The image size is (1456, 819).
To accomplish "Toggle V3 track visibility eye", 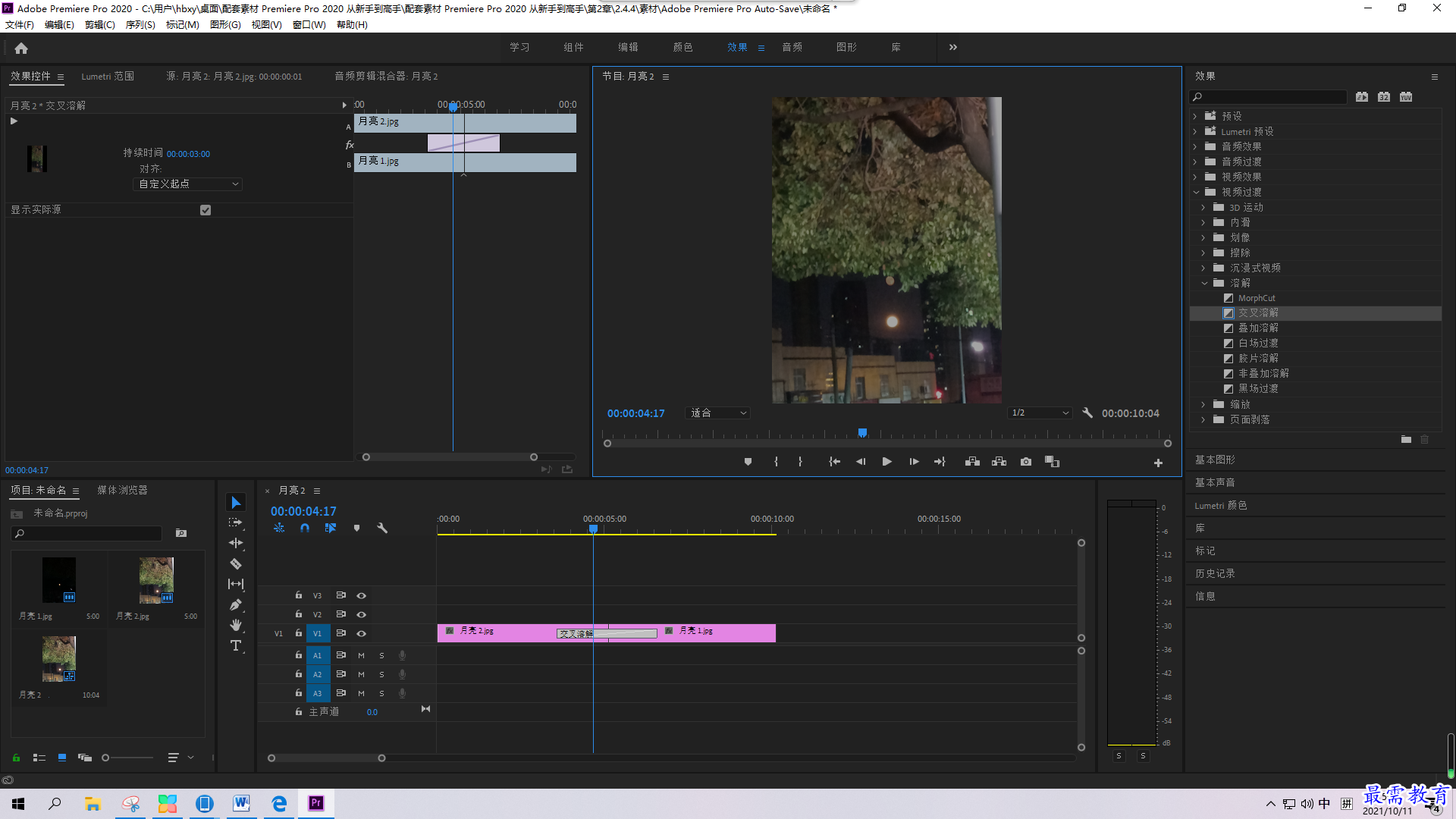I will [361, 596].
